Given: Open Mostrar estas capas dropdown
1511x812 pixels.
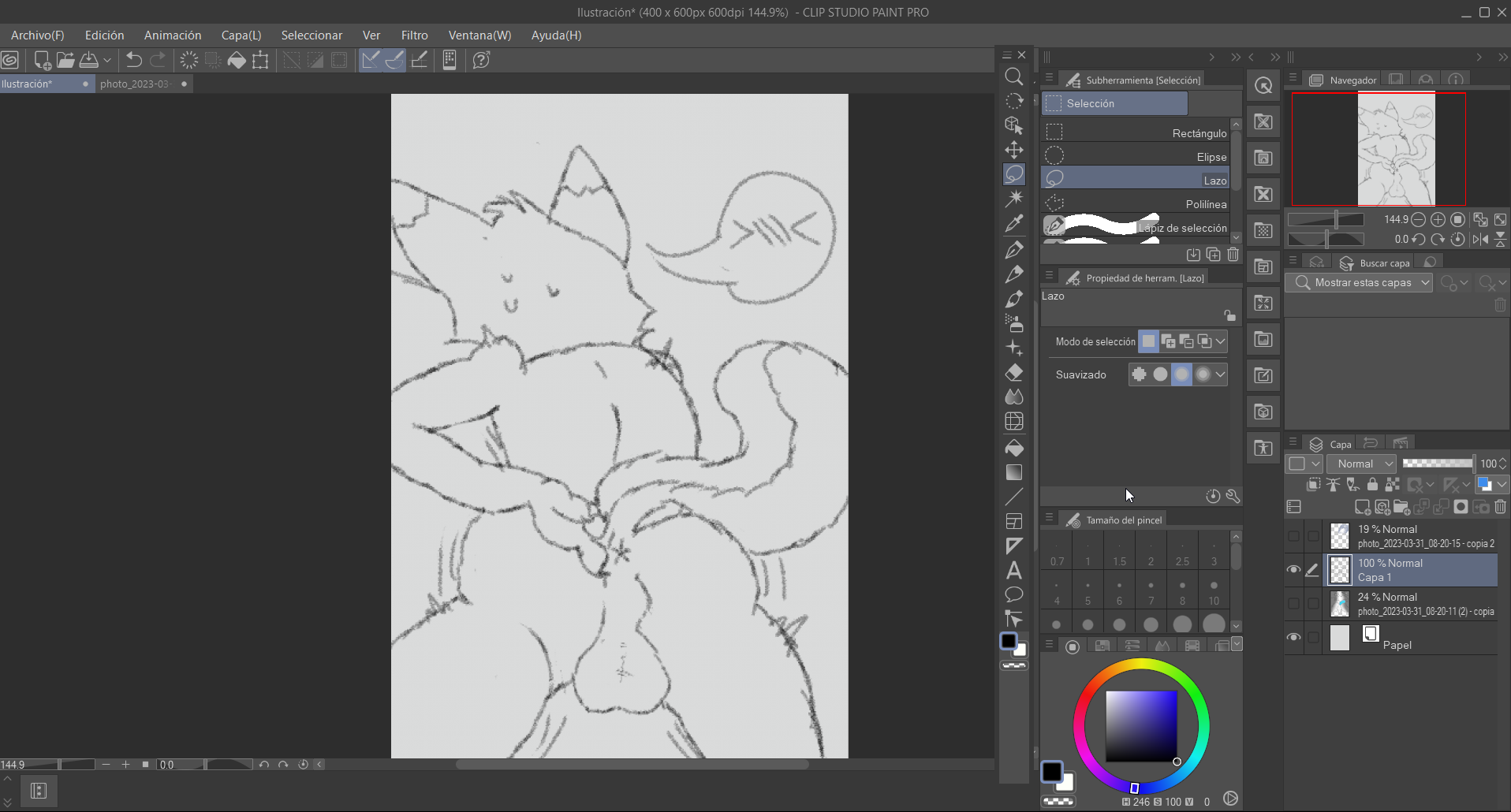Looking at the screenshot, I should [1359, 282].
